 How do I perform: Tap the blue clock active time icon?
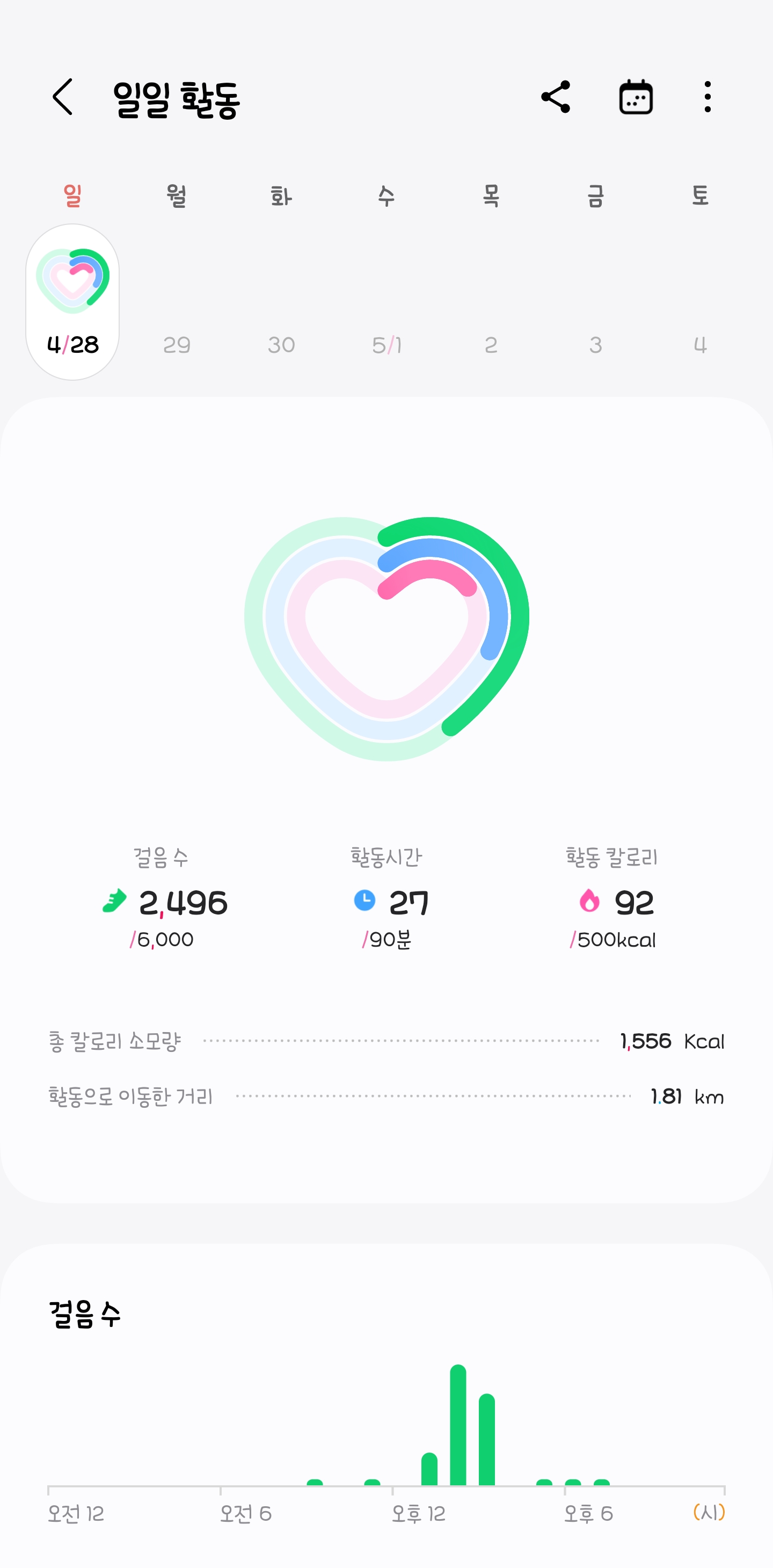tap(364, 901)
